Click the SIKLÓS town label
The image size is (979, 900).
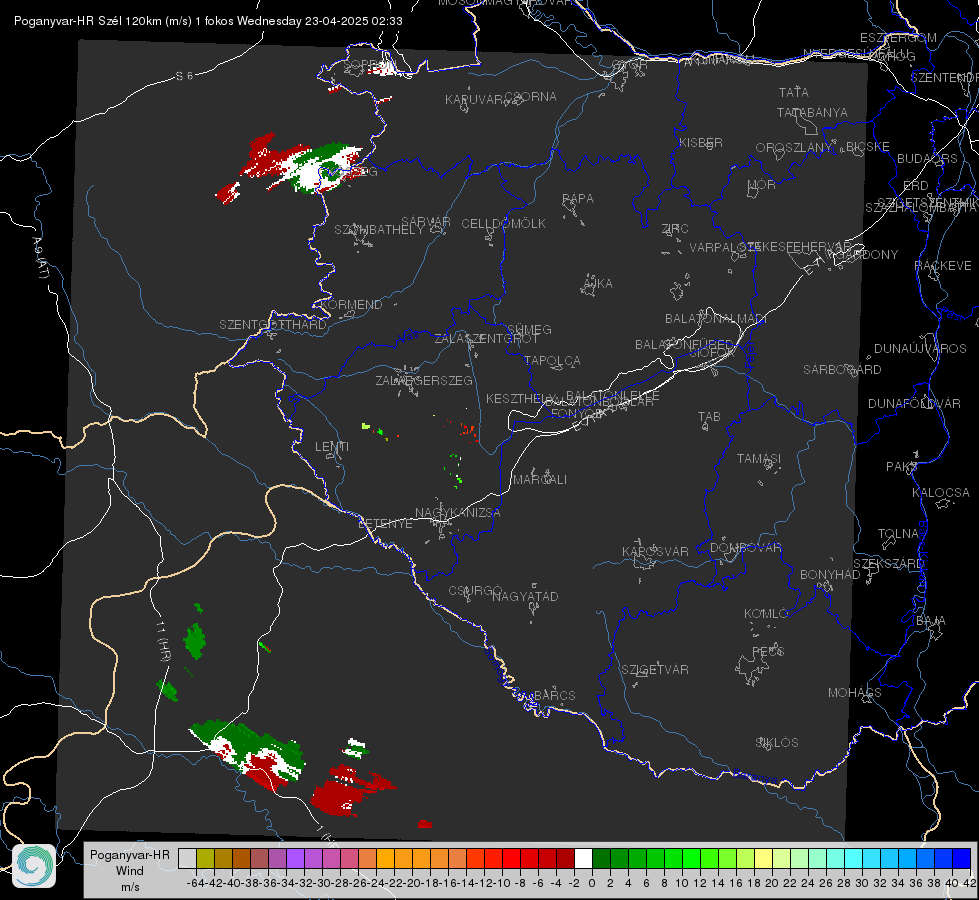[x=777, y=743]
